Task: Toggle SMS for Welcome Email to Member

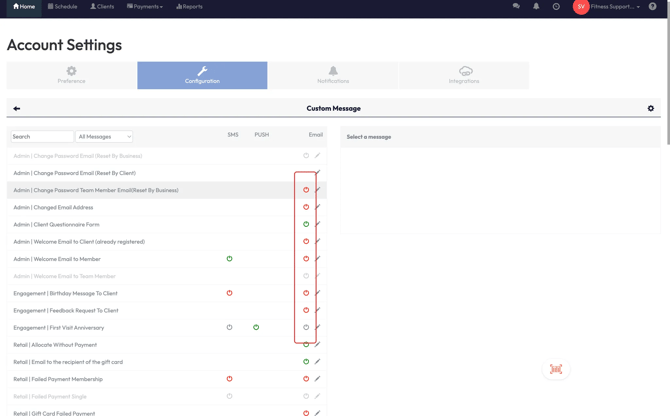Action: [x=229, y=259]
